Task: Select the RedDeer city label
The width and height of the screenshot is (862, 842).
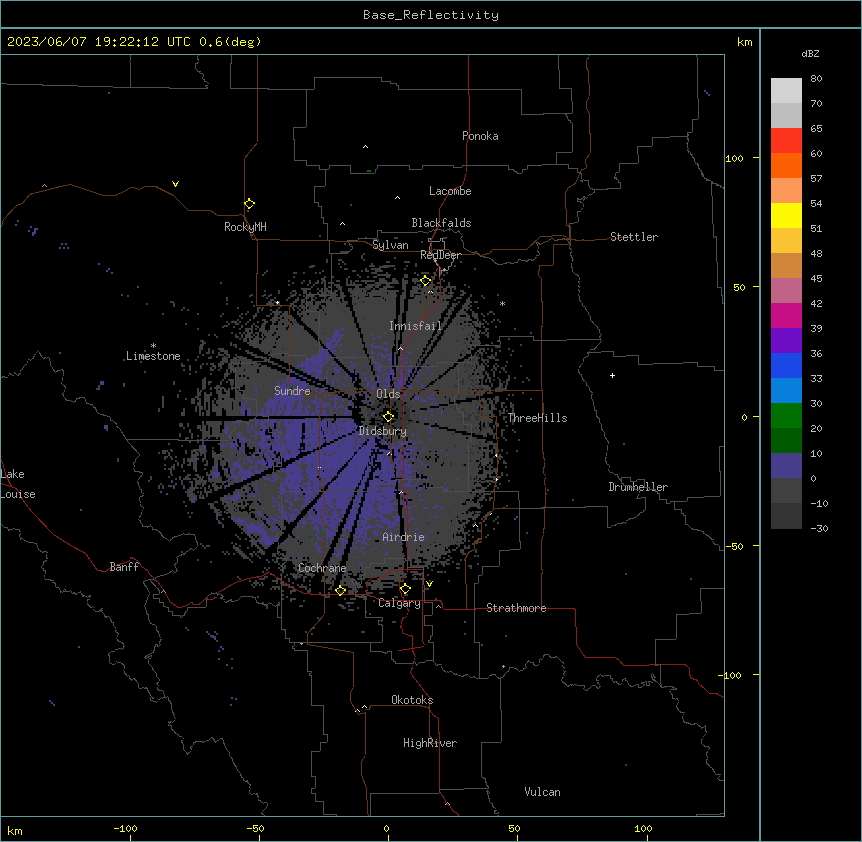Action: tap(440, 255)
